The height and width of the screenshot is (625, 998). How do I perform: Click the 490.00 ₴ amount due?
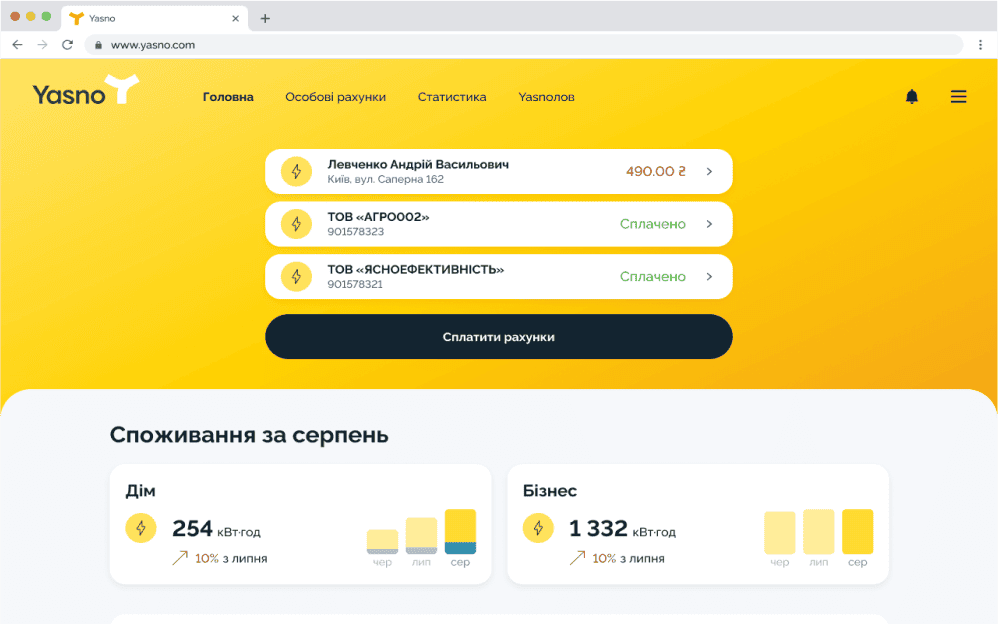(656, 171)
